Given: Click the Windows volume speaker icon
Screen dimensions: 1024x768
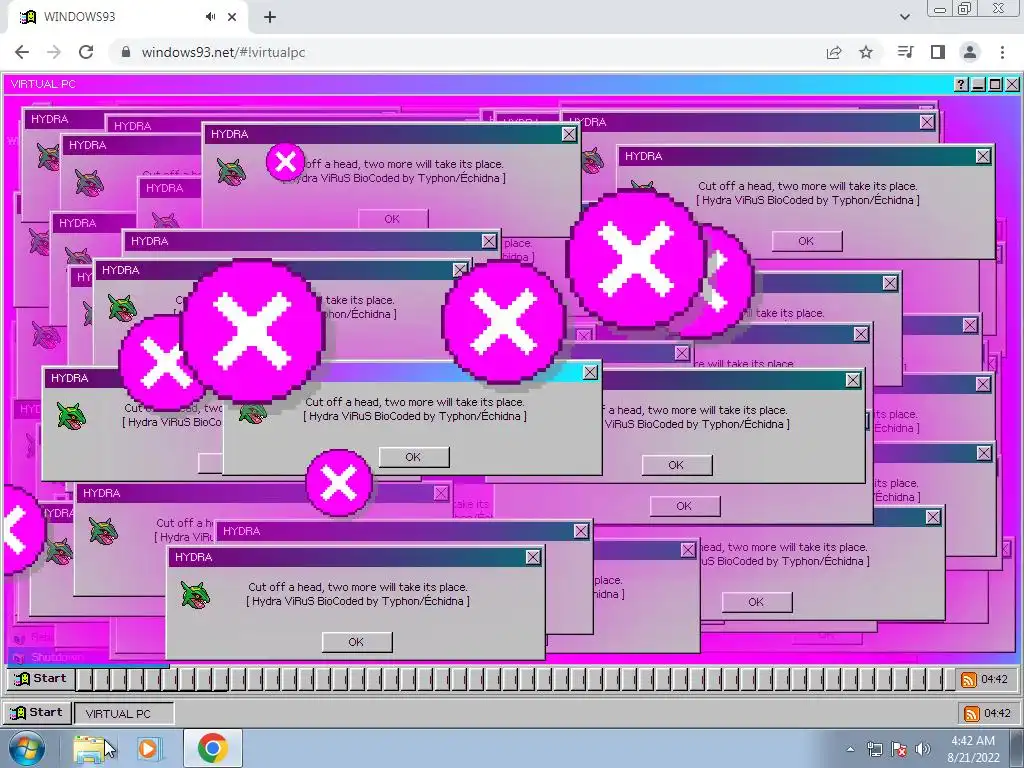Looking at the screenshot, I should pos(923,749).
